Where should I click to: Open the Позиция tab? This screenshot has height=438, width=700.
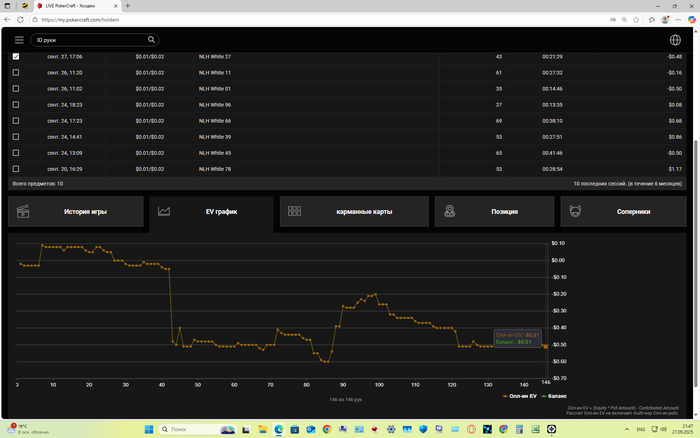[x=495, y=212]
